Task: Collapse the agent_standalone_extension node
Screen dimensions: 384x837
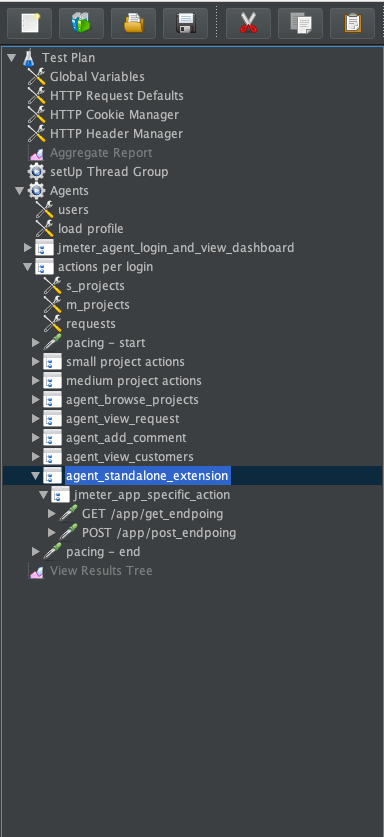Action: pos(36,476)
